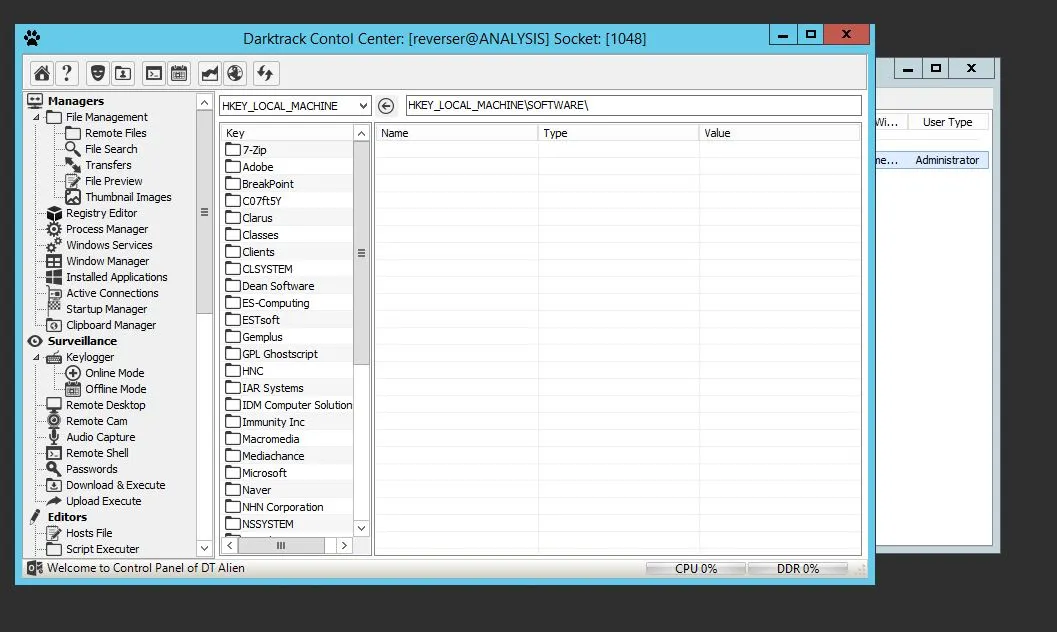Screen dimensions: 1057x632
Task: Open Registry Editor in sidebar
Action: pyautogui.click(x=101, y=213)
